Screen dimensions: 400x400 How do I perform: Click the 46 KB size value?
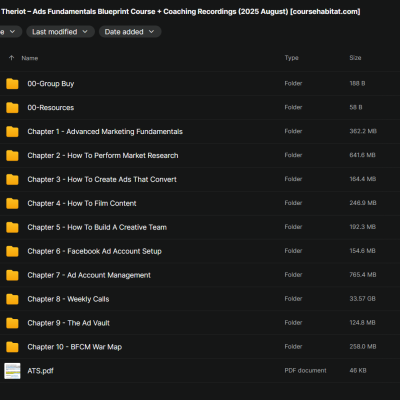358,370
